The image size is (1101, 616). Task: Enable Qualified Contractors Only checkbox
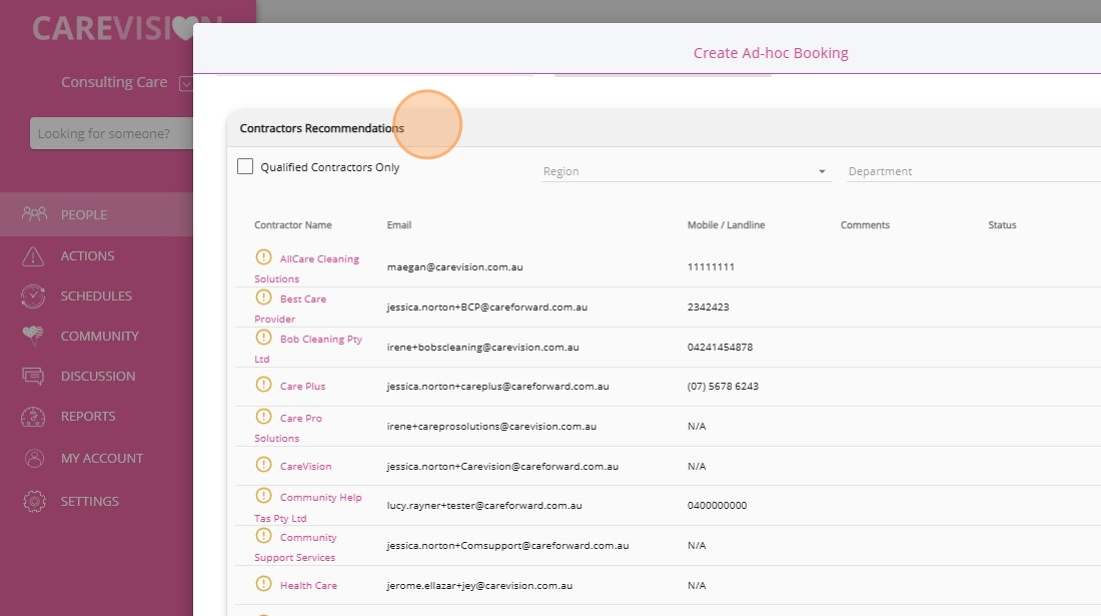point(245,167)
